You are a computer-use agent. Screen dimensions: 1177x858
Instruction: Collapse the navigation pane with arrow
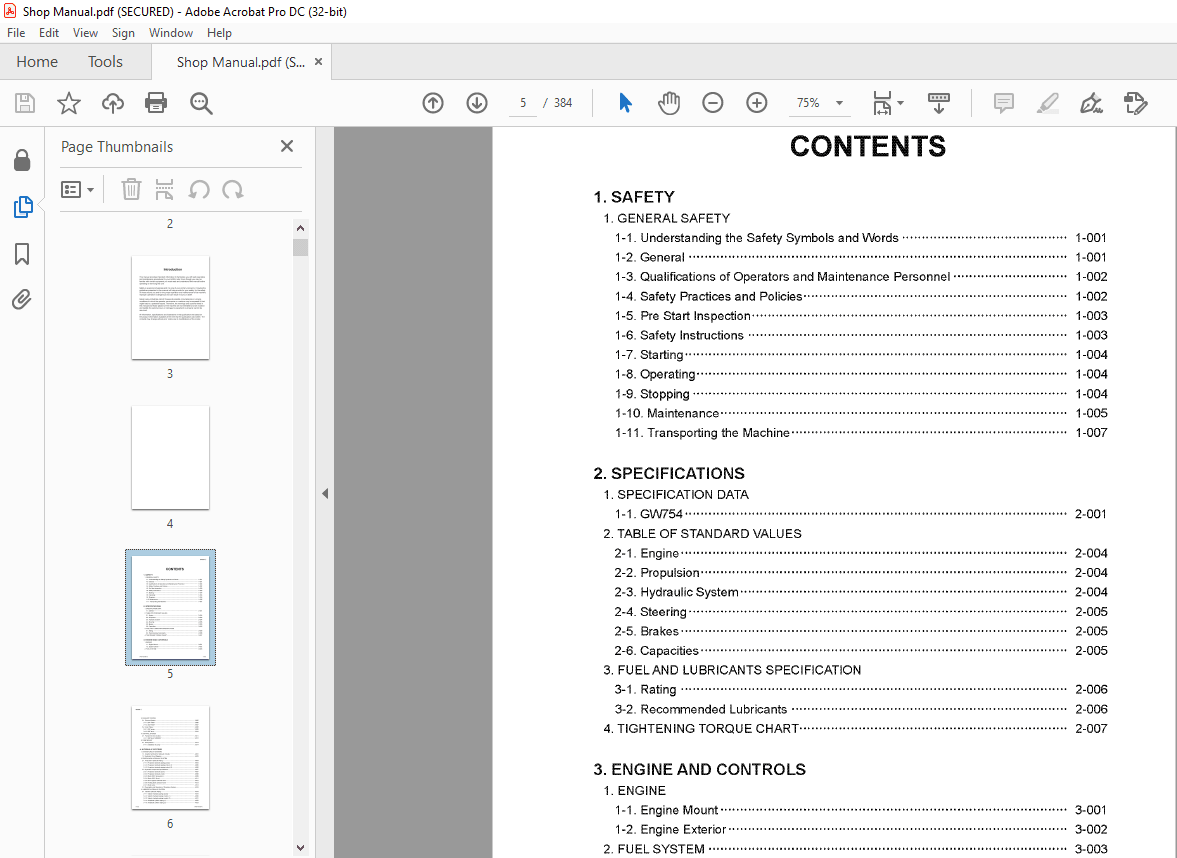pos(324,493)
